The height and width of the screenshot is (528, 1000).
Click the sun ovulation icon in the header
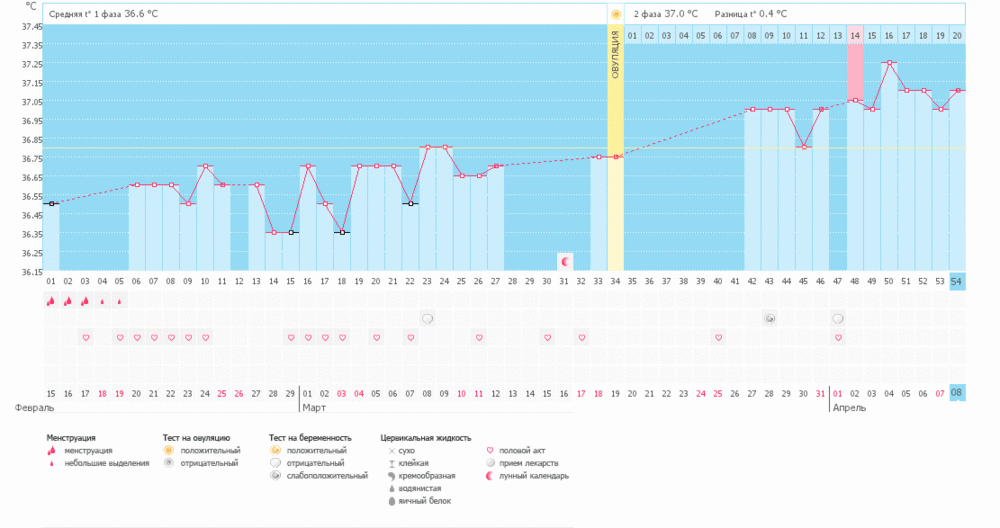pos(616,15)
